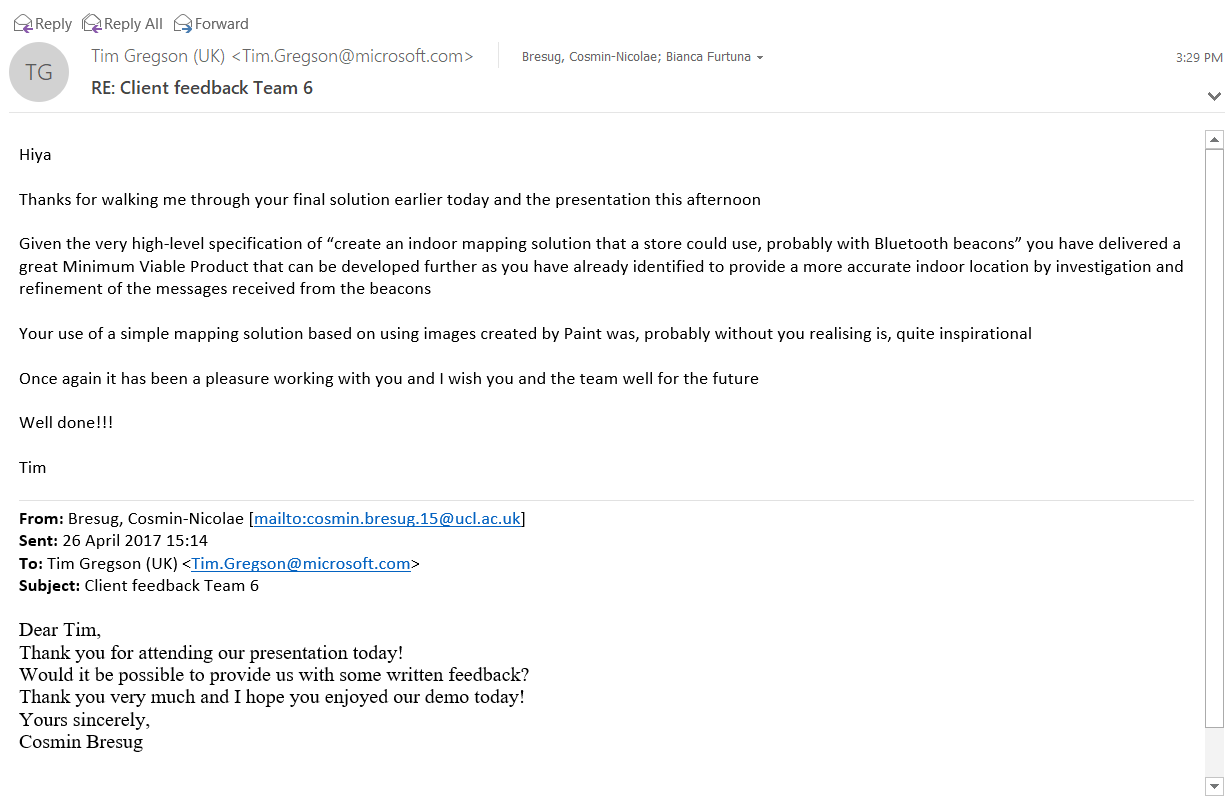Click the Reply All envelope icon

(x=92, y=23)
